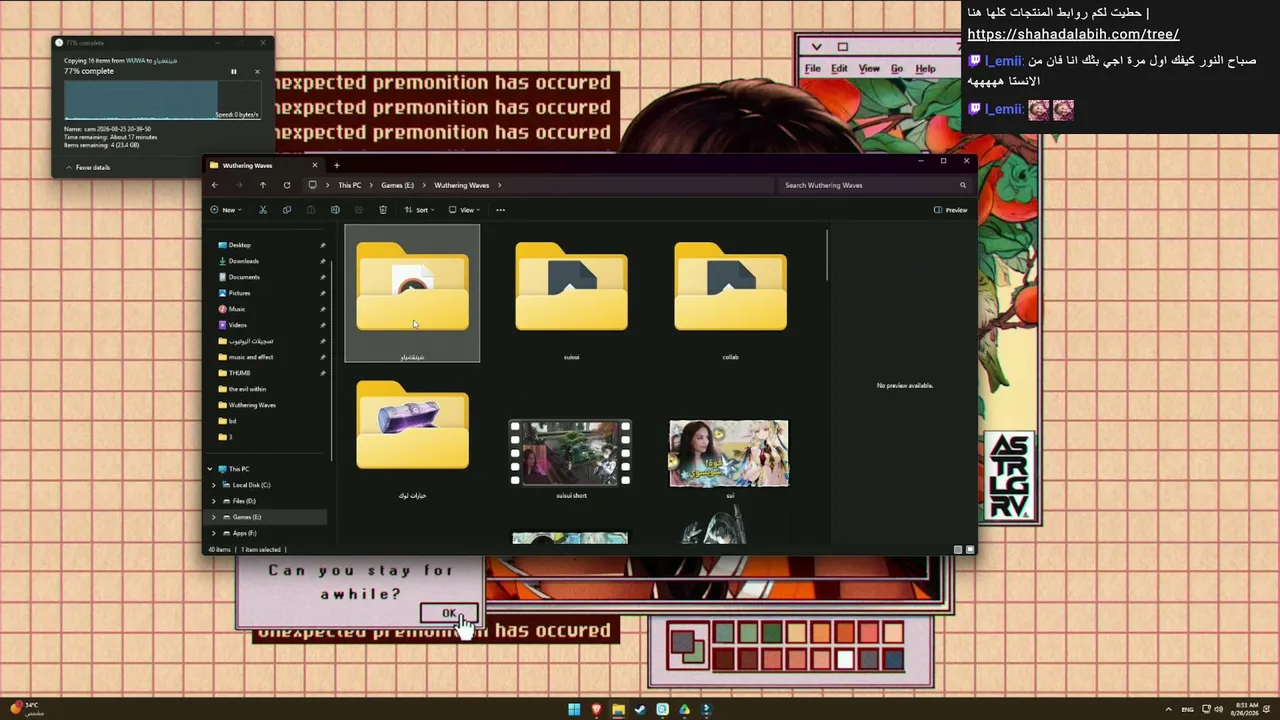Image resolution: width=1280 pixels, height=720 pixels.
Task: Open the See more ellipsis menu
Action: 501,210
